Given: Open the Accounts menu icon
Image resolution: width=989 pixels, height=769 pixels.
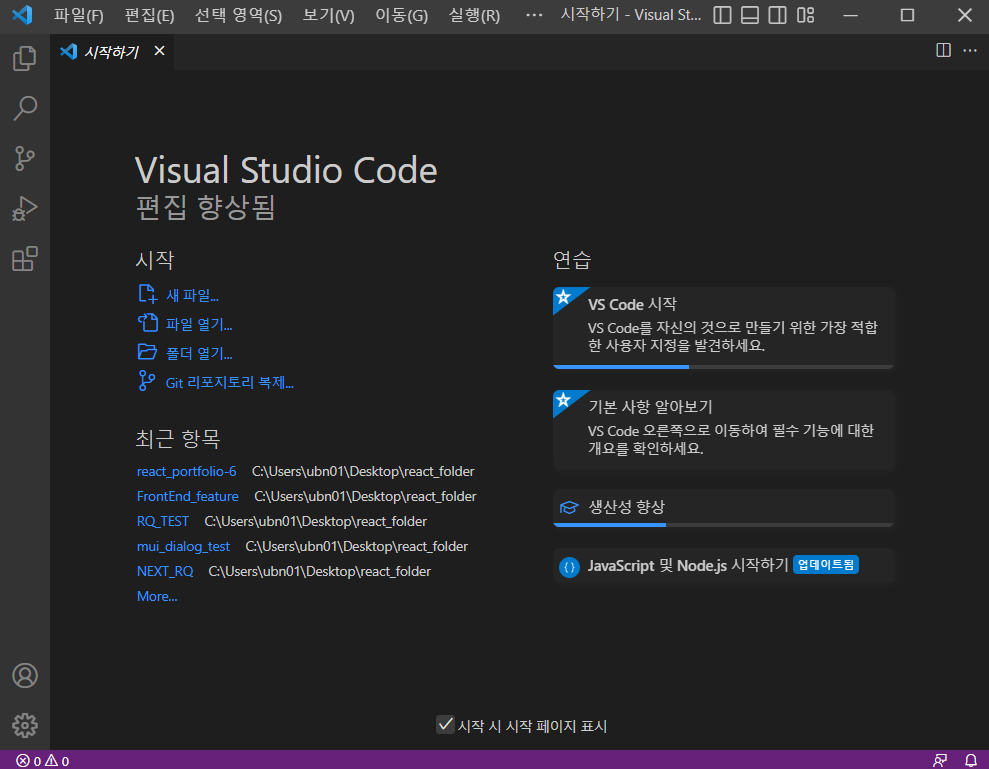Looking at the screenshot, I should click(25, 676).
